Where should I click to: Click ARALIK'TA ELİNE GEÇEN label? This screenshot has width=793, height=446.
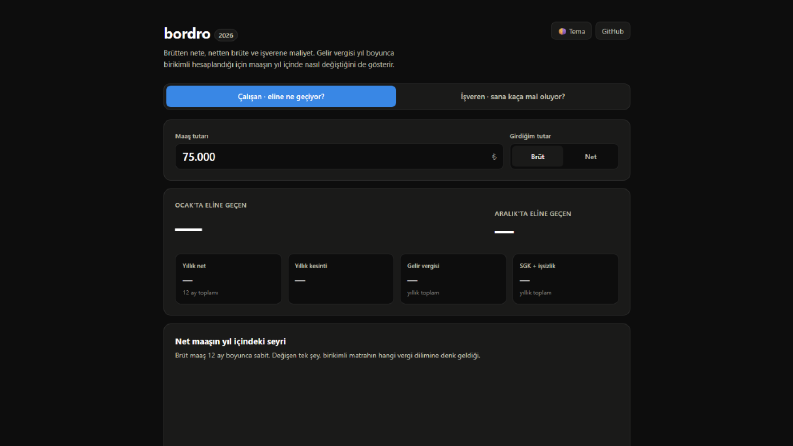tap(533, 214)
